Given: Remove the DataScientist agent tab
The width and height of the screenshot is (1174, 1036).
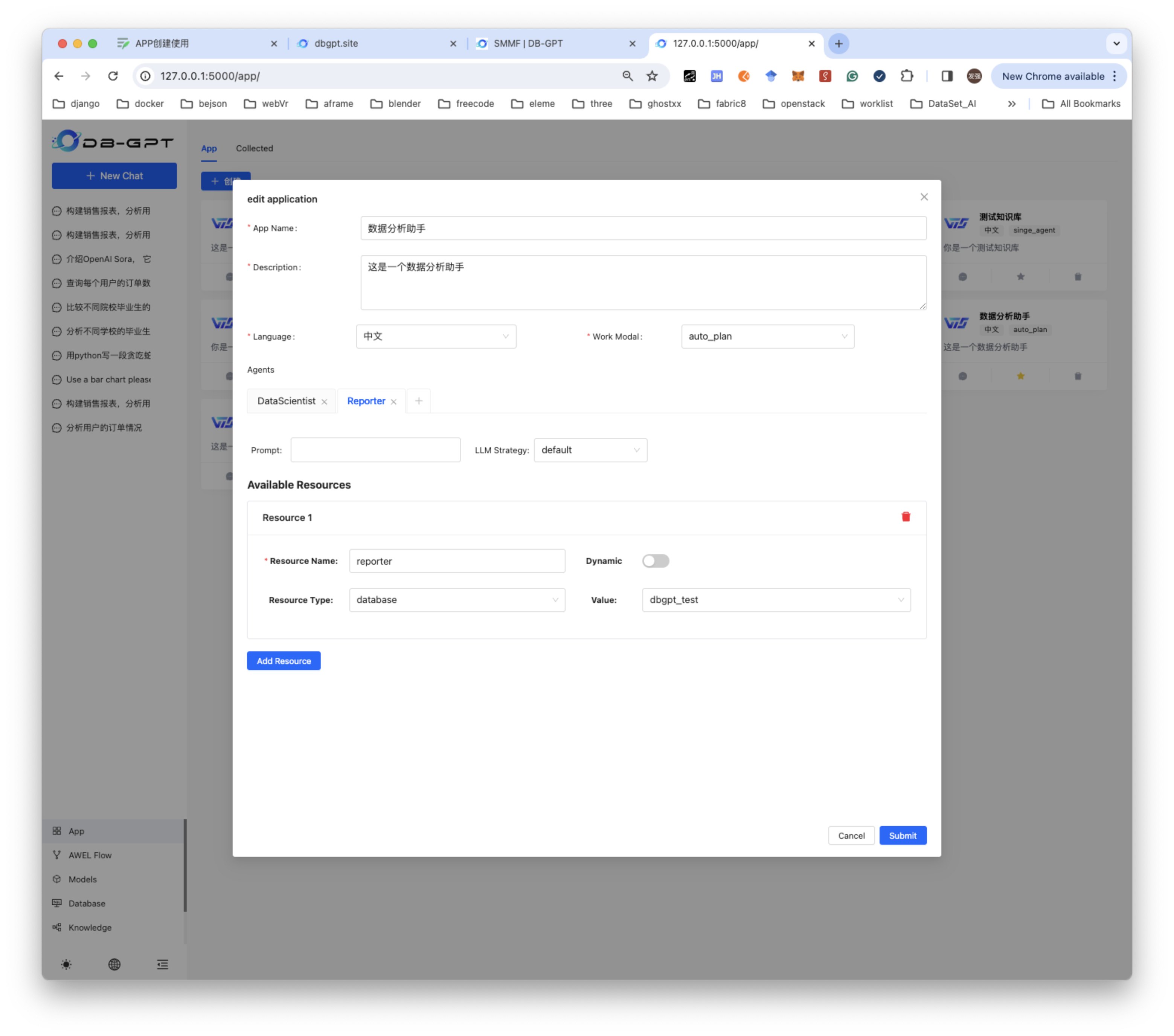Looking at the screenshot, I should 325,402.
